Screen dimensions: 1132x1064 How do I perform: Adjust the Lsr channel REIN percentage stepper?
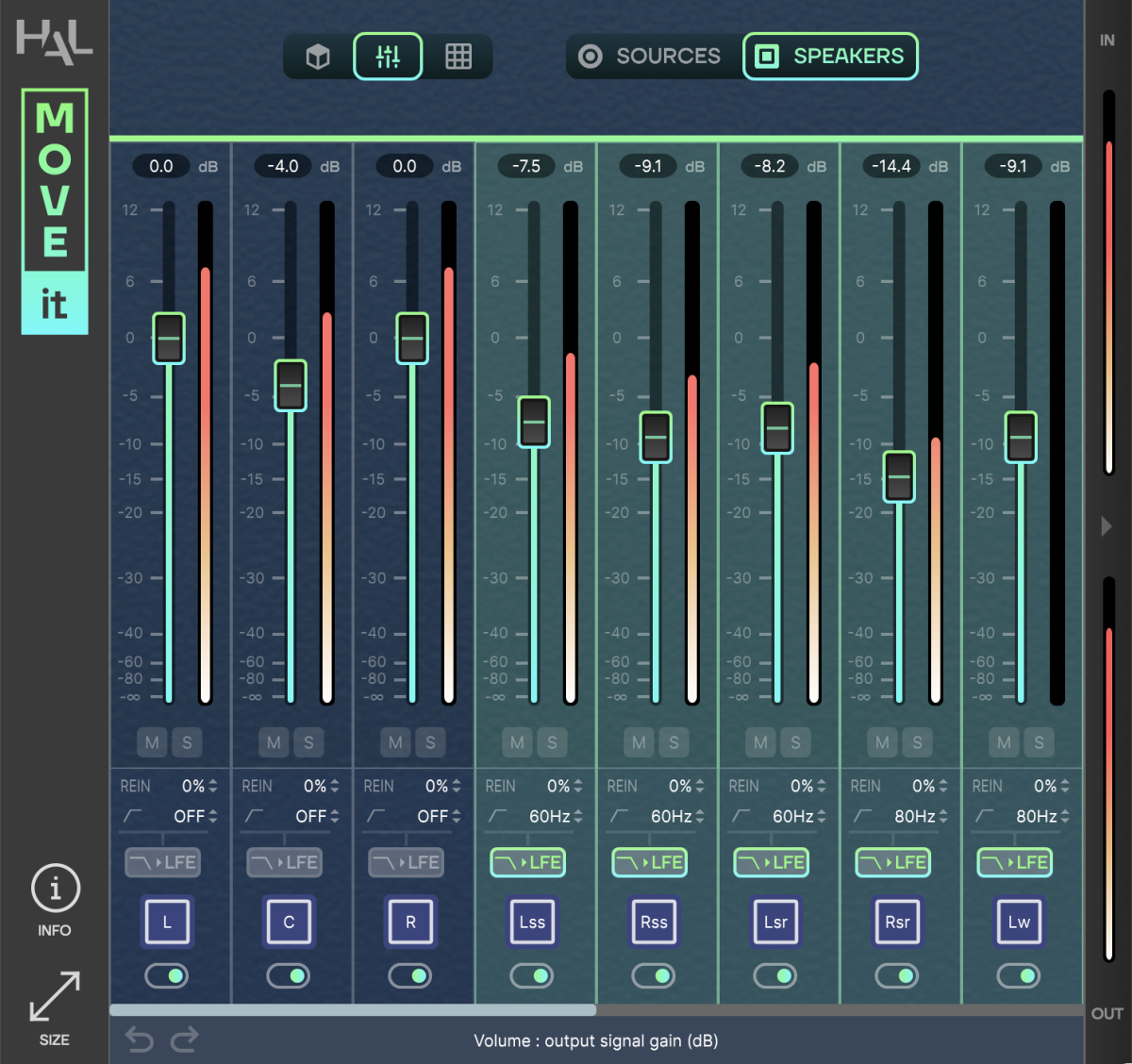[x=822, y=786]
